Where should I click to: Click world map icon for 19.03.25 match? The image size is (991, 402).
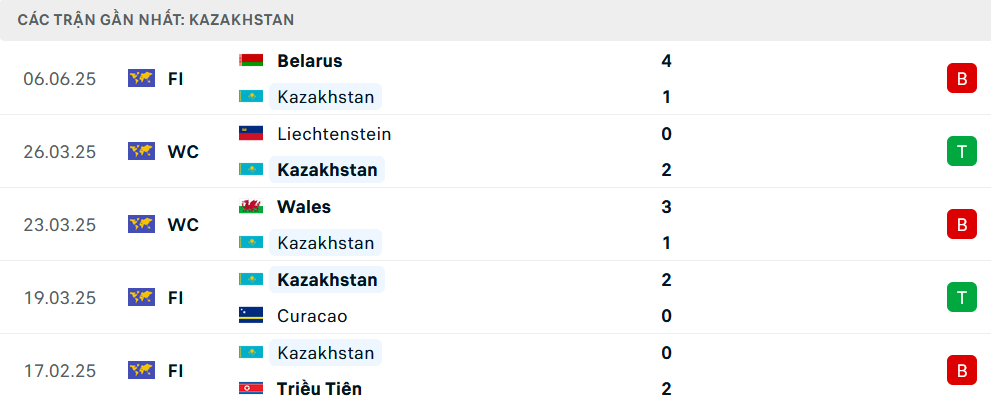(142, 298)
